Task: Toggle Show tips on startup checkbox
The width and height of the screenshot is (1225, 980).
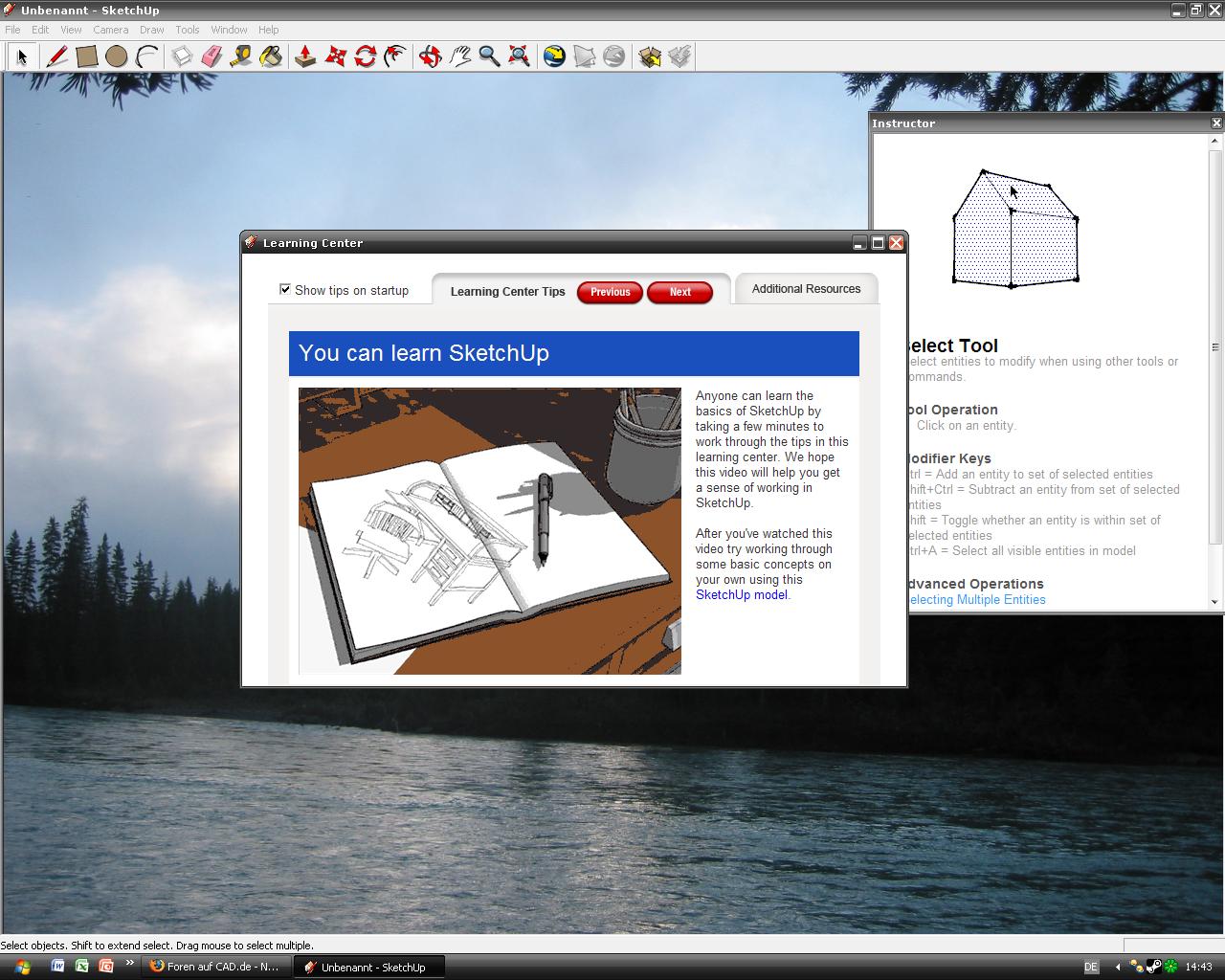Action: [284, 289]
